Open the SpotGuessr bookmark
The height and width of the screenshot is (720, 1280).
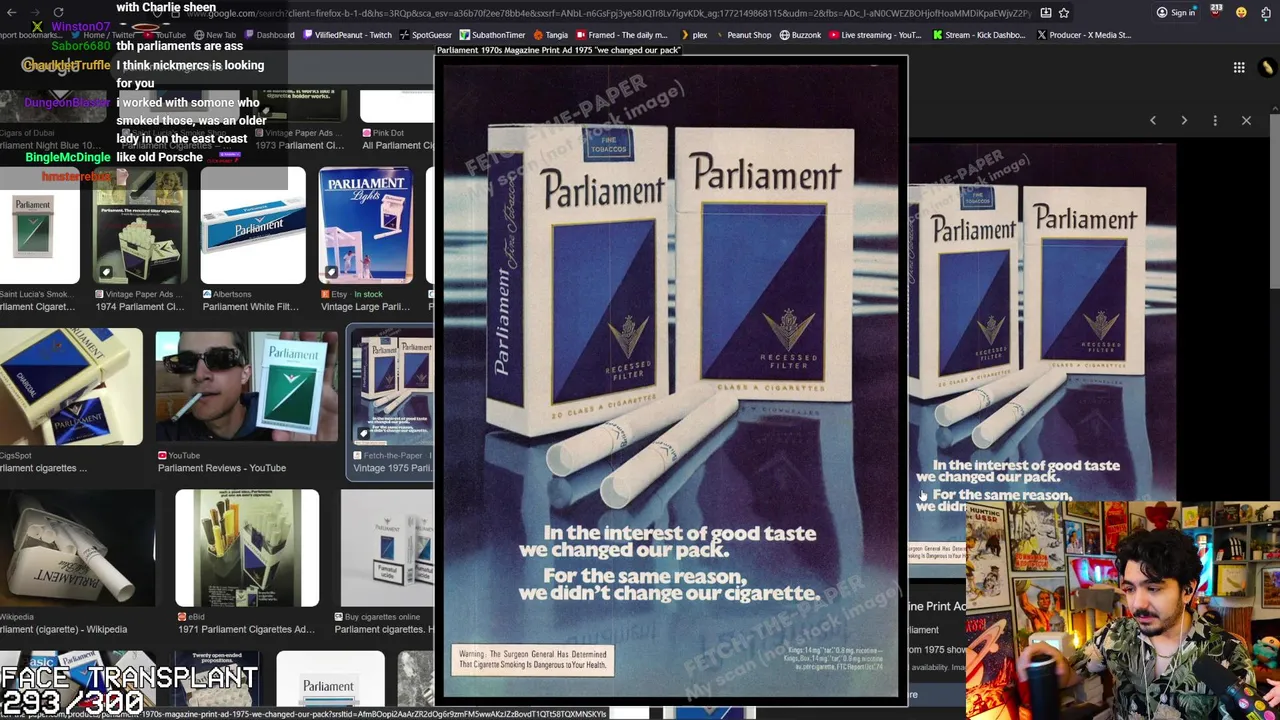click(x=425, y=35)
